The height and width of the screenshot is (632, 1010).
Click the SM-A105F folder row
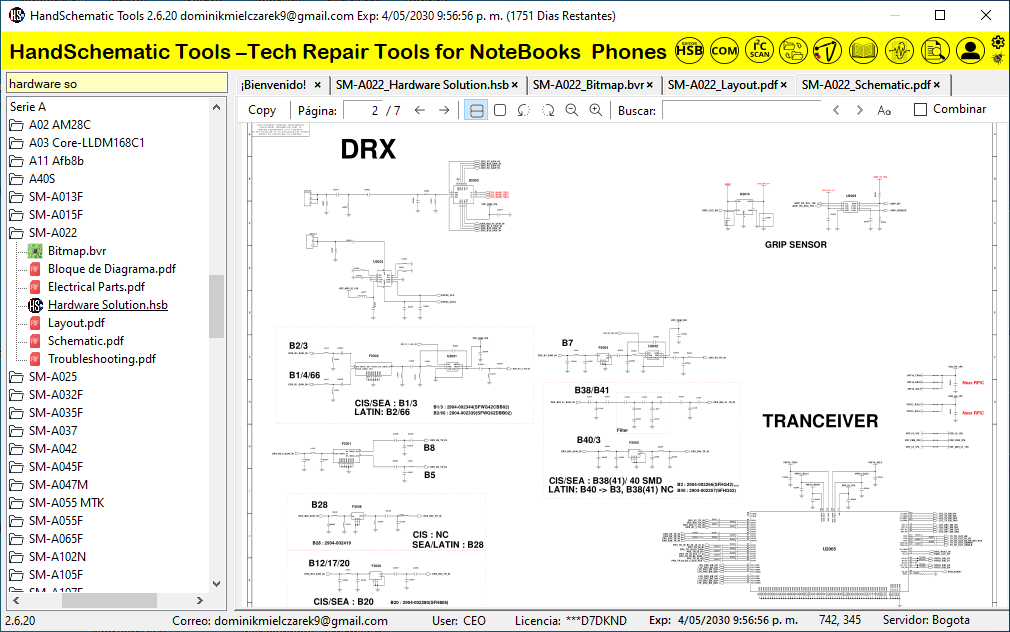(55, 575)
